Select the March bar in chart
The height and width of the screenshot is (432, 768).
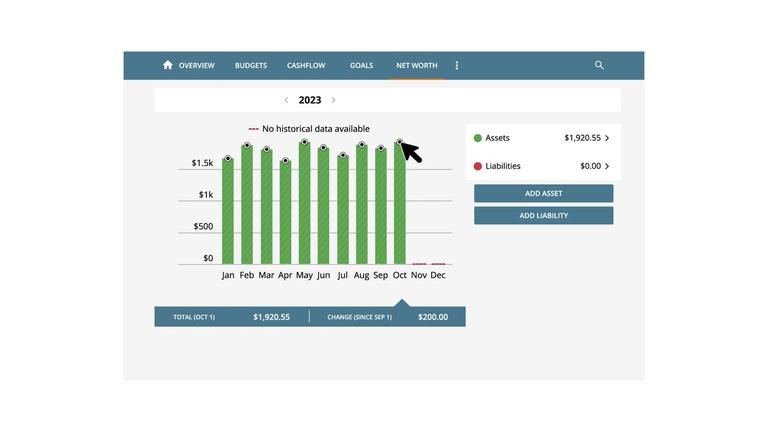click(266, 207)
